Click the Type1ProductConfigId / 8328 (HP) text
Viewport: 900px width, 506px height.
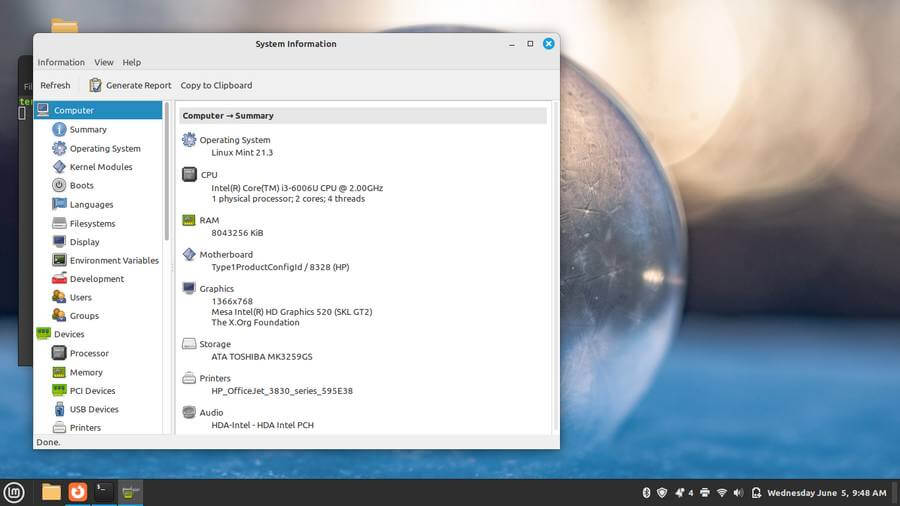[280, 267]
